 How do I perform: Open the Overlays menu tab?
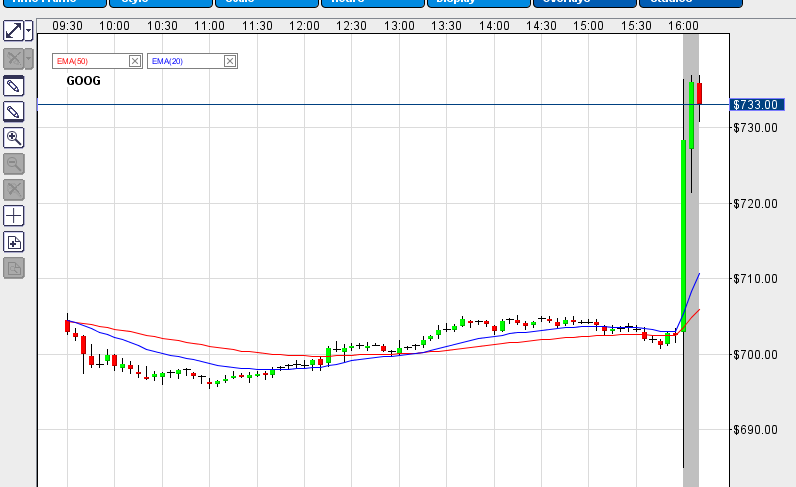(x=584, y=3)
